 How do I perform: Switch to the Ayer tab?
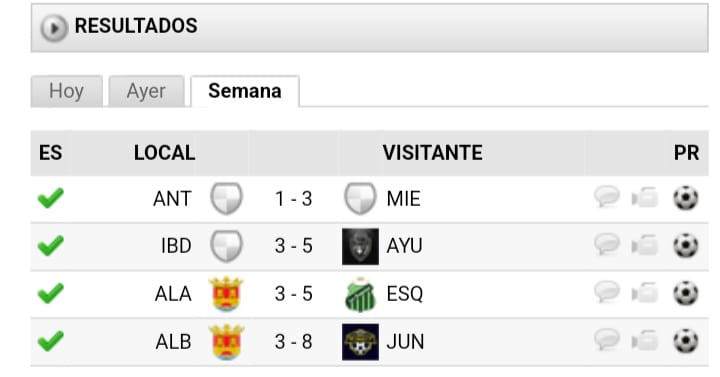pyautogui.click(x=146, y=91)
